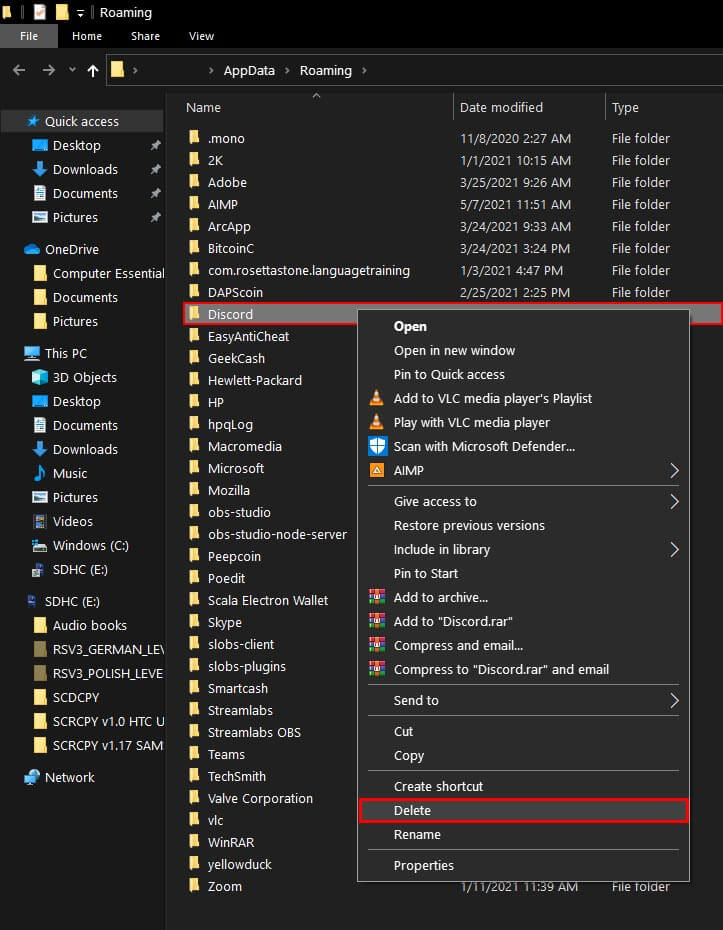This screenshot has height=930, width=723.
Task: Click the new folder icon in title bar
Action: 62,12
